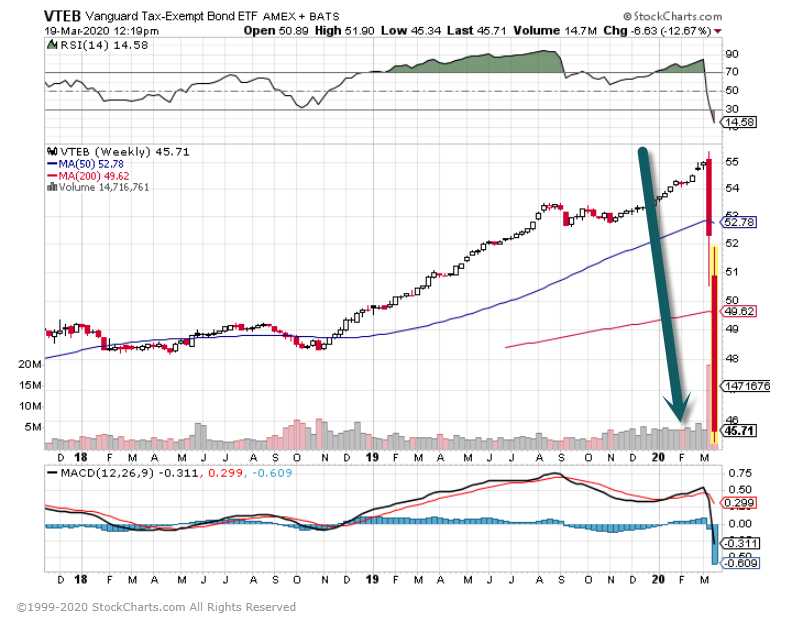Image resolution: width=785 pixels, height=619 pixels.
Task: Click the High 51.90 value
Action: (x=344, y=31)
